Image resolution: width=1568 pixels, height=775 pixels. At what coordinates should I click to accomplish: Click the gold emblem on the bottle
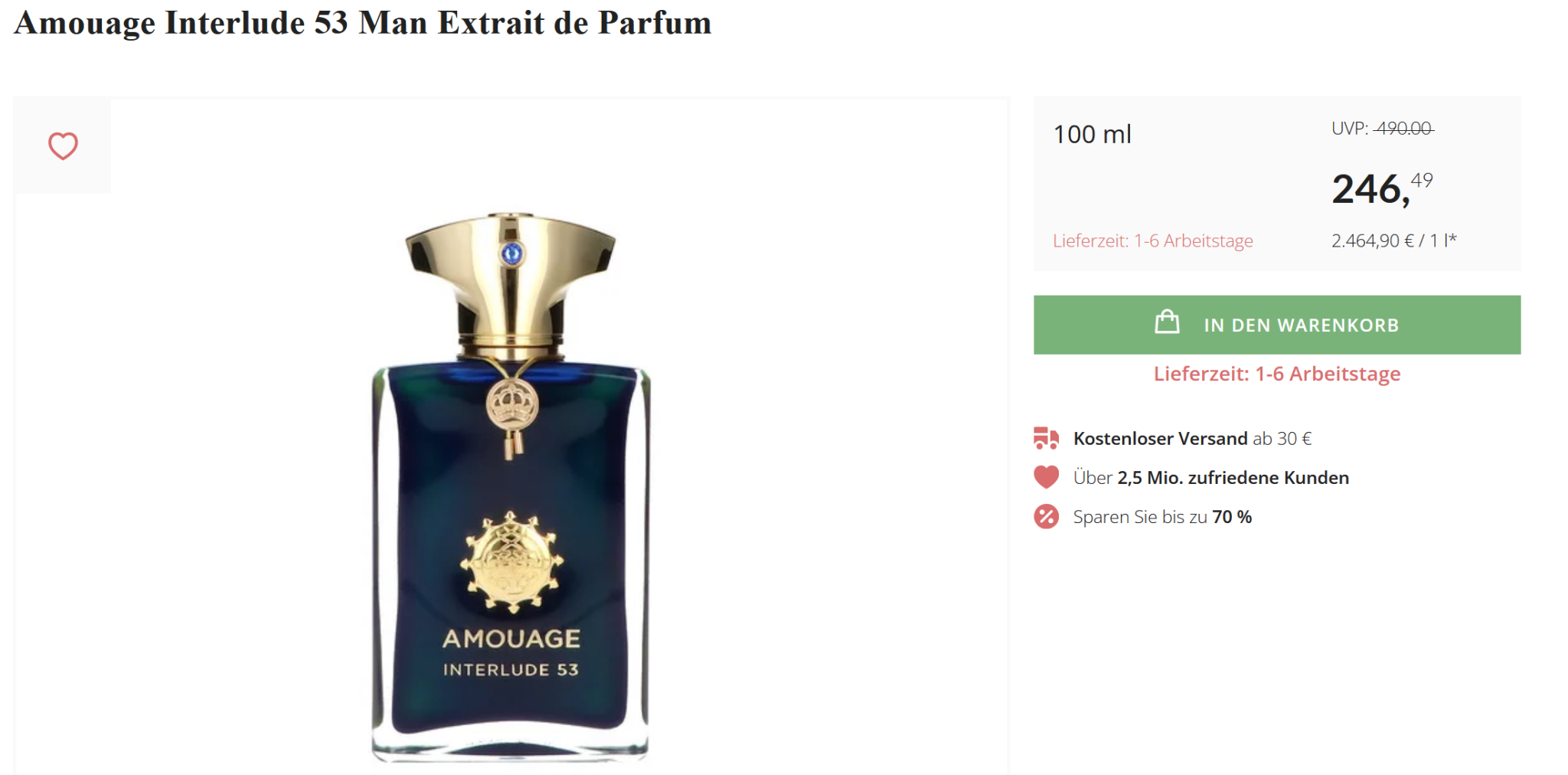[x=511, y=561]
